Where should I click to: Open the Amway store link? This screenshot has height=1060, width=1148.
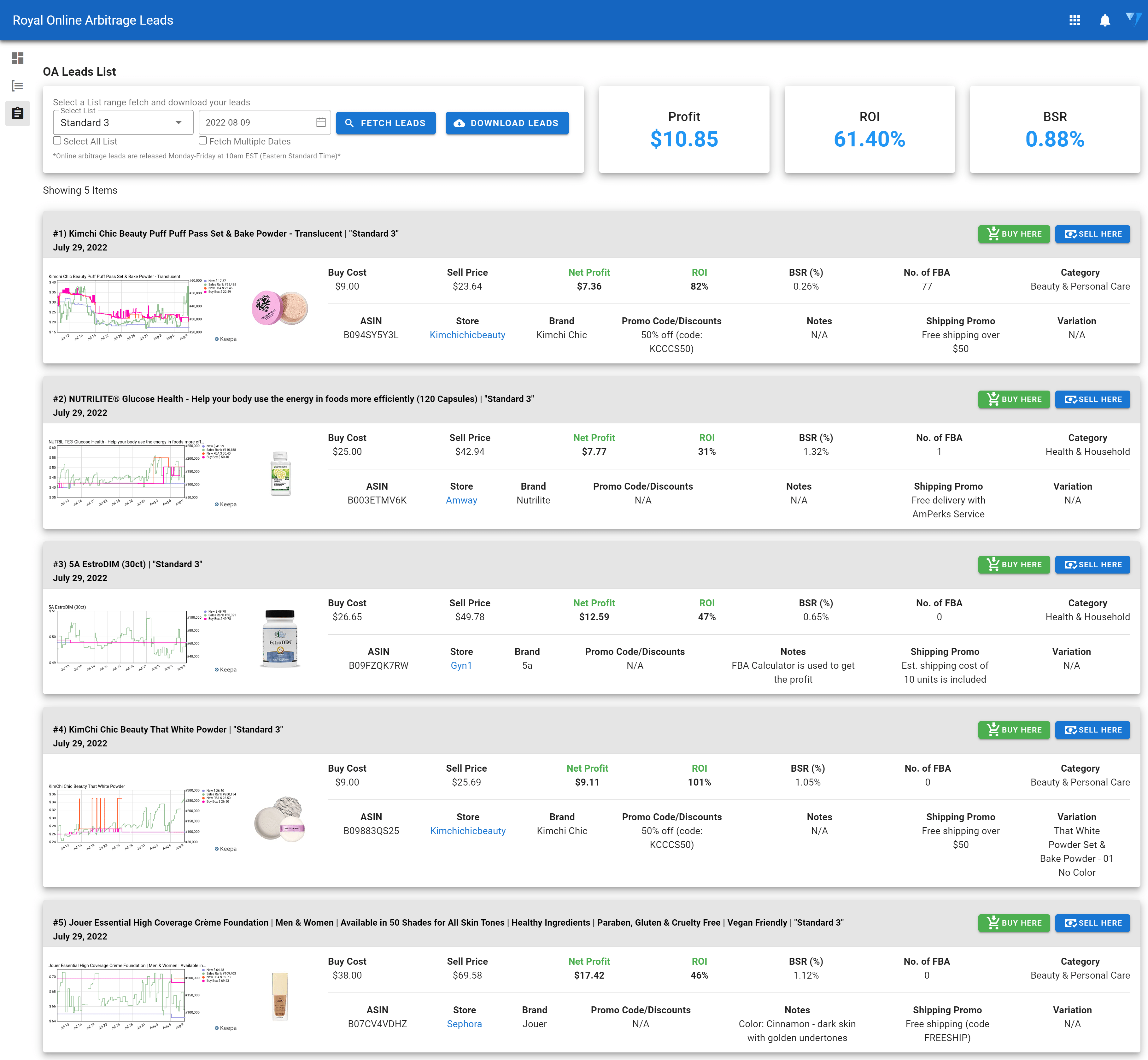tap(461, 500)
